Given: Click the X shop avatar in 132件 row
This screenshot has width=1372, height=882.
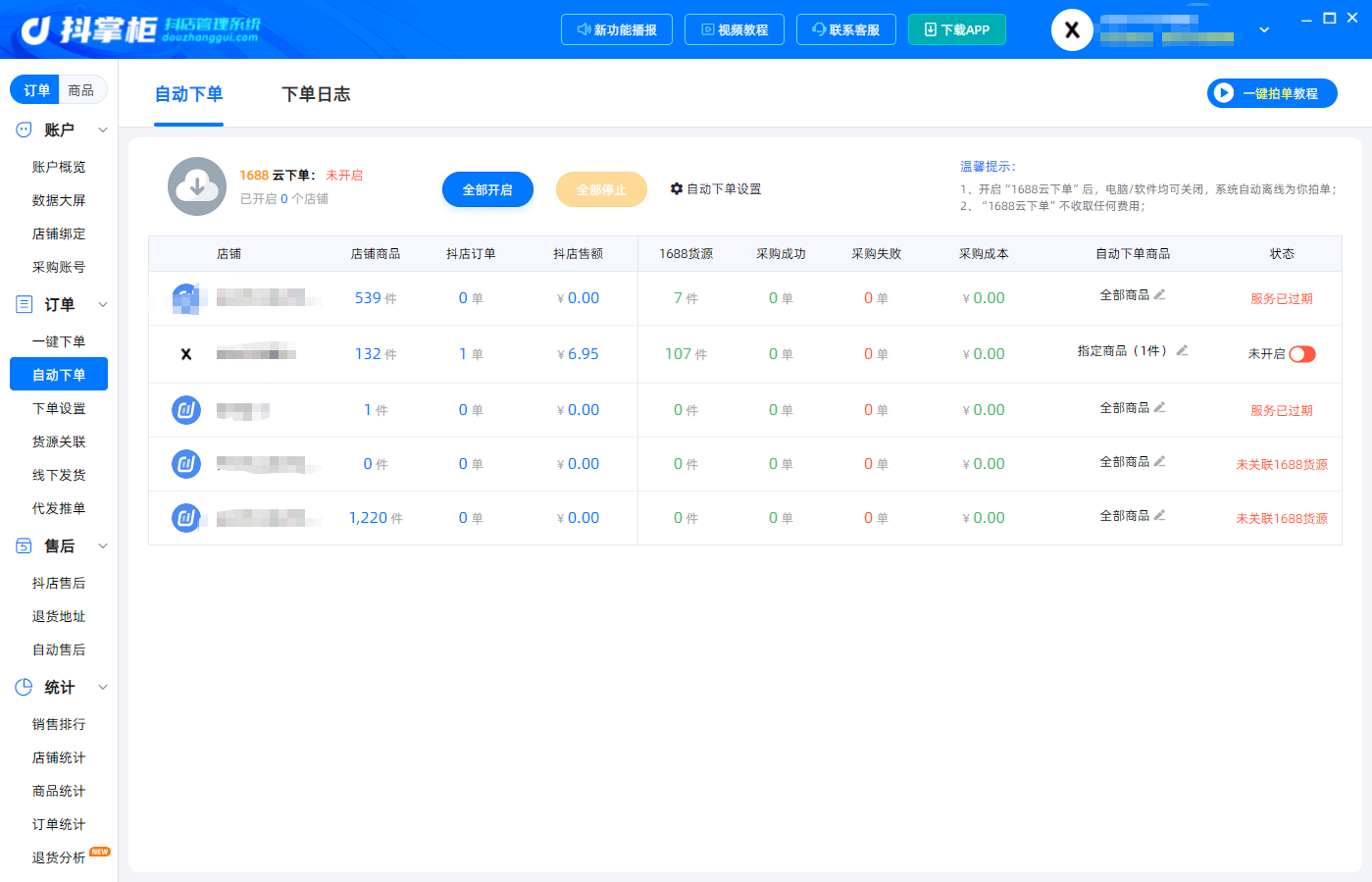Looking at the screenshot, I should [185, 354].
